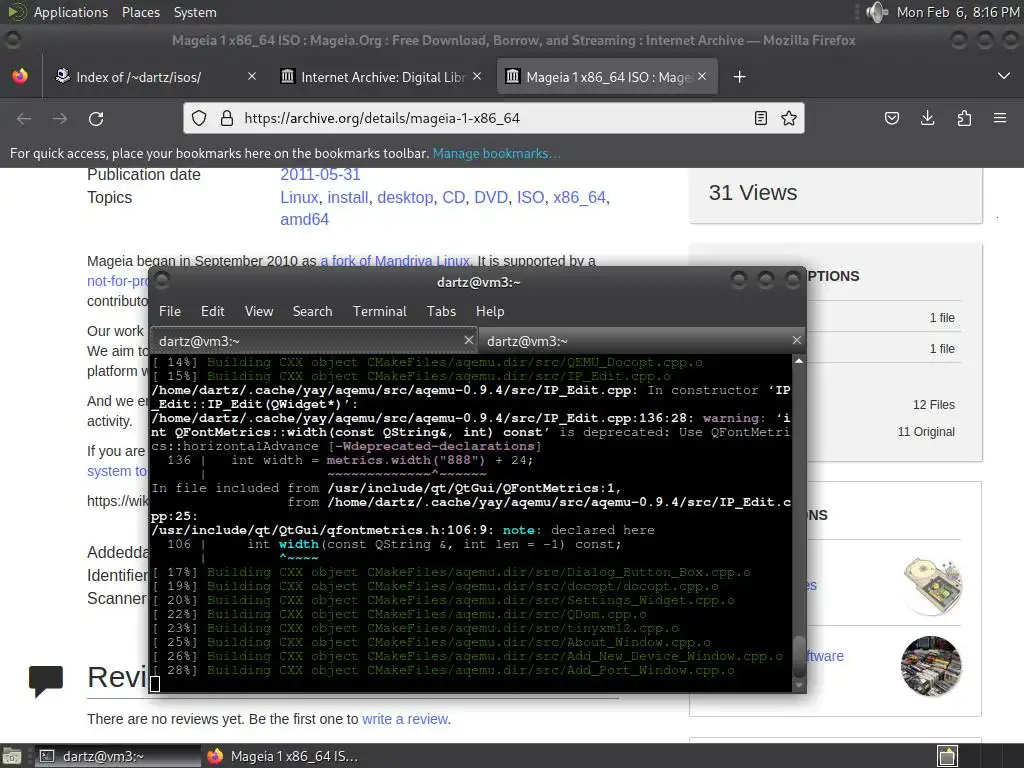1024x768 pixels.
Task: Open the amd64 topic link
Action: point(304,219)
